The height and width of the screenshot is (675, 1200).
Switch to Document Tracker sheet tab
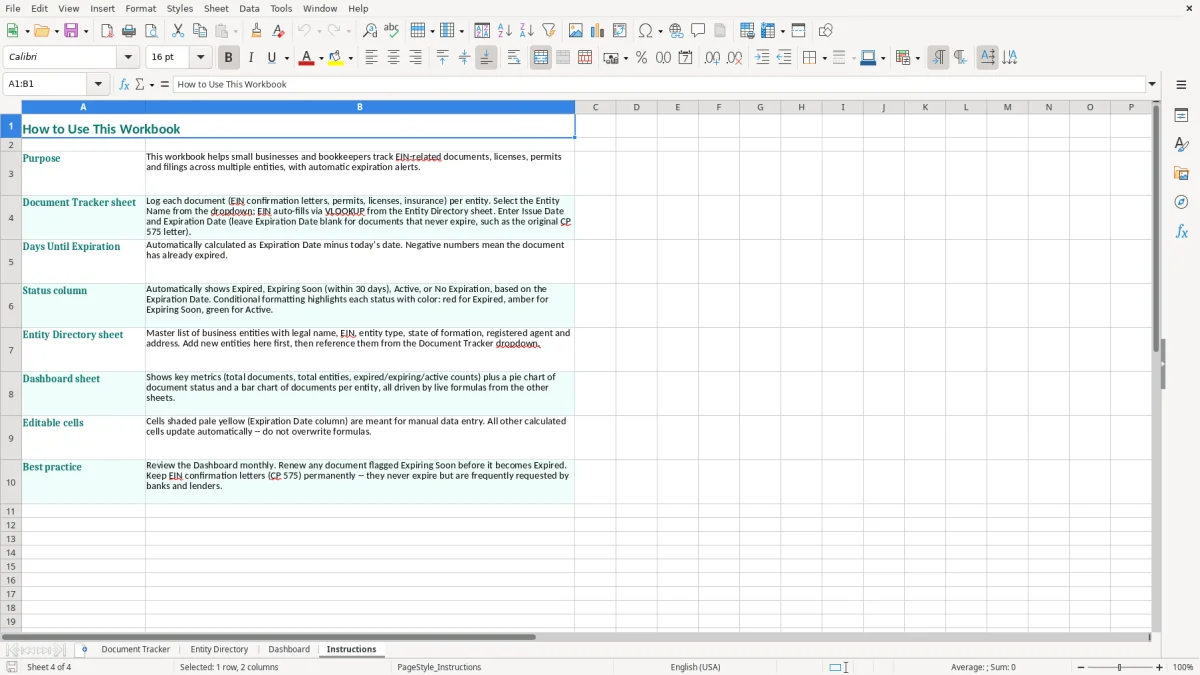(136, 650)
